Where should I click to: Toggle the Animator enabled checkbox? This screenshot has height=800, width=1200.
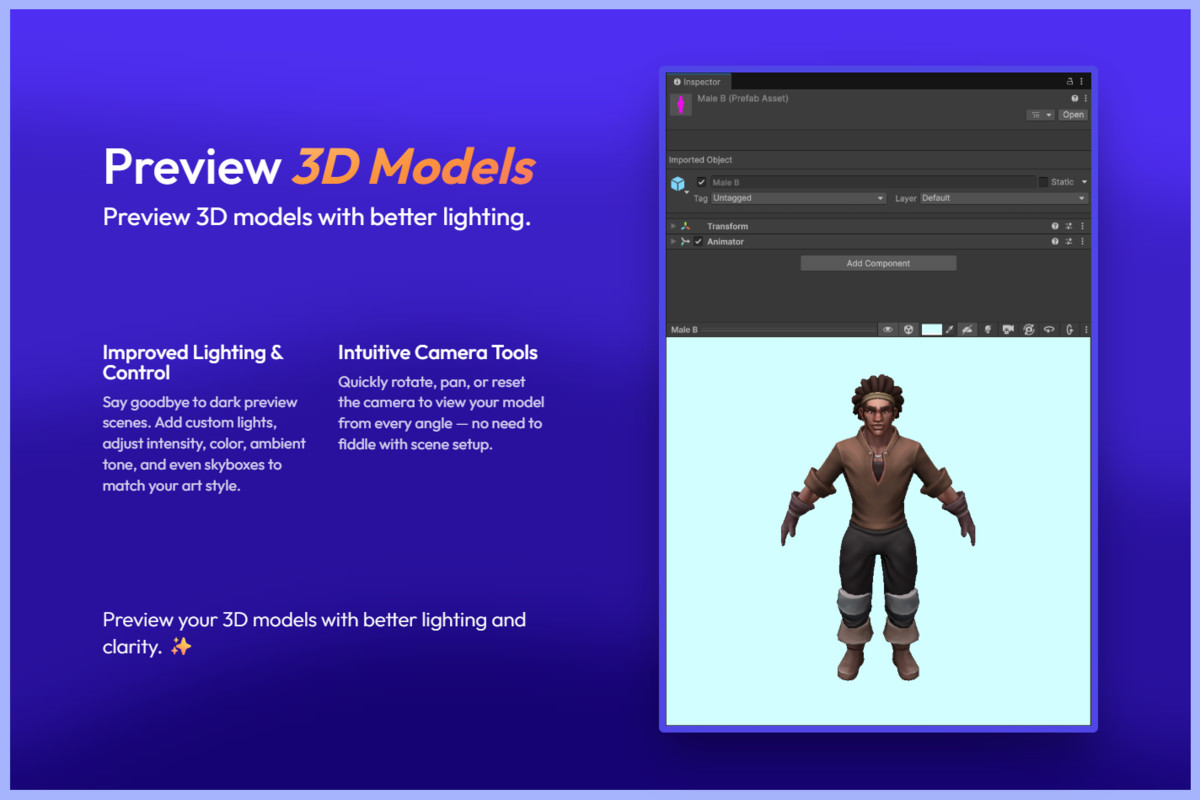click(x=698, y=242)
